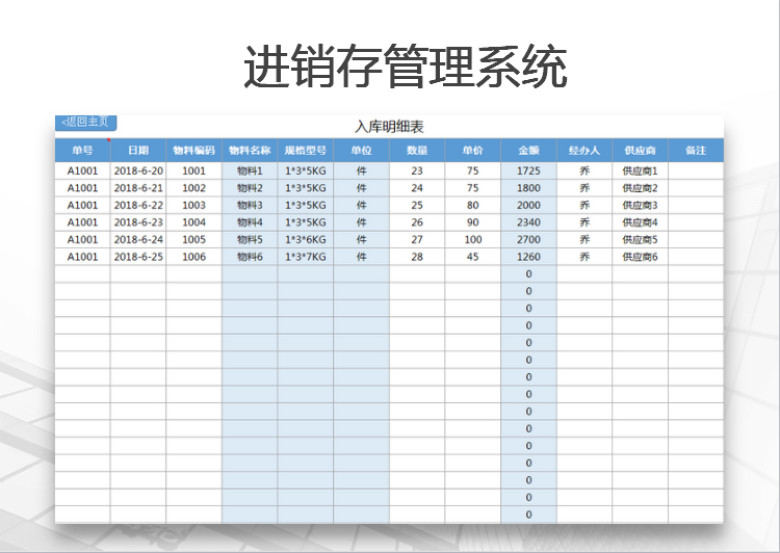This screenshot has width=780, height=553.
Task: Click date cell 2018-6-21
Action: pyautogui.click(x=138, y=188)
